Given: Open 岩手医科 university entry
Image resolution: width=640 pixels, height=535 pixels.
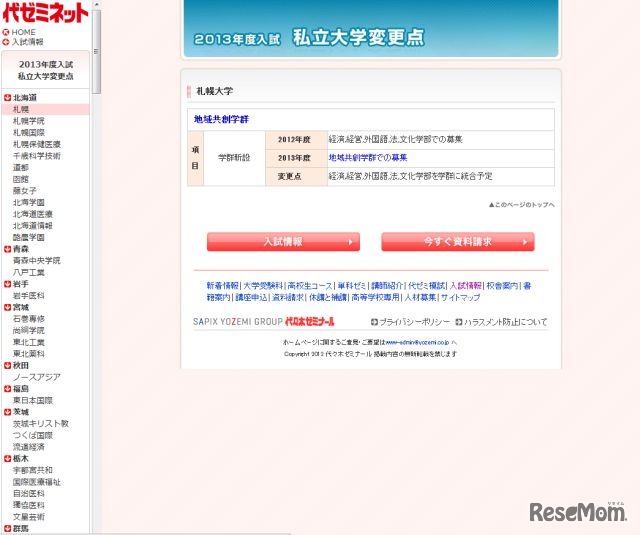Looking at the screenshot, I should pyautogui.click(x=29, y=295).
